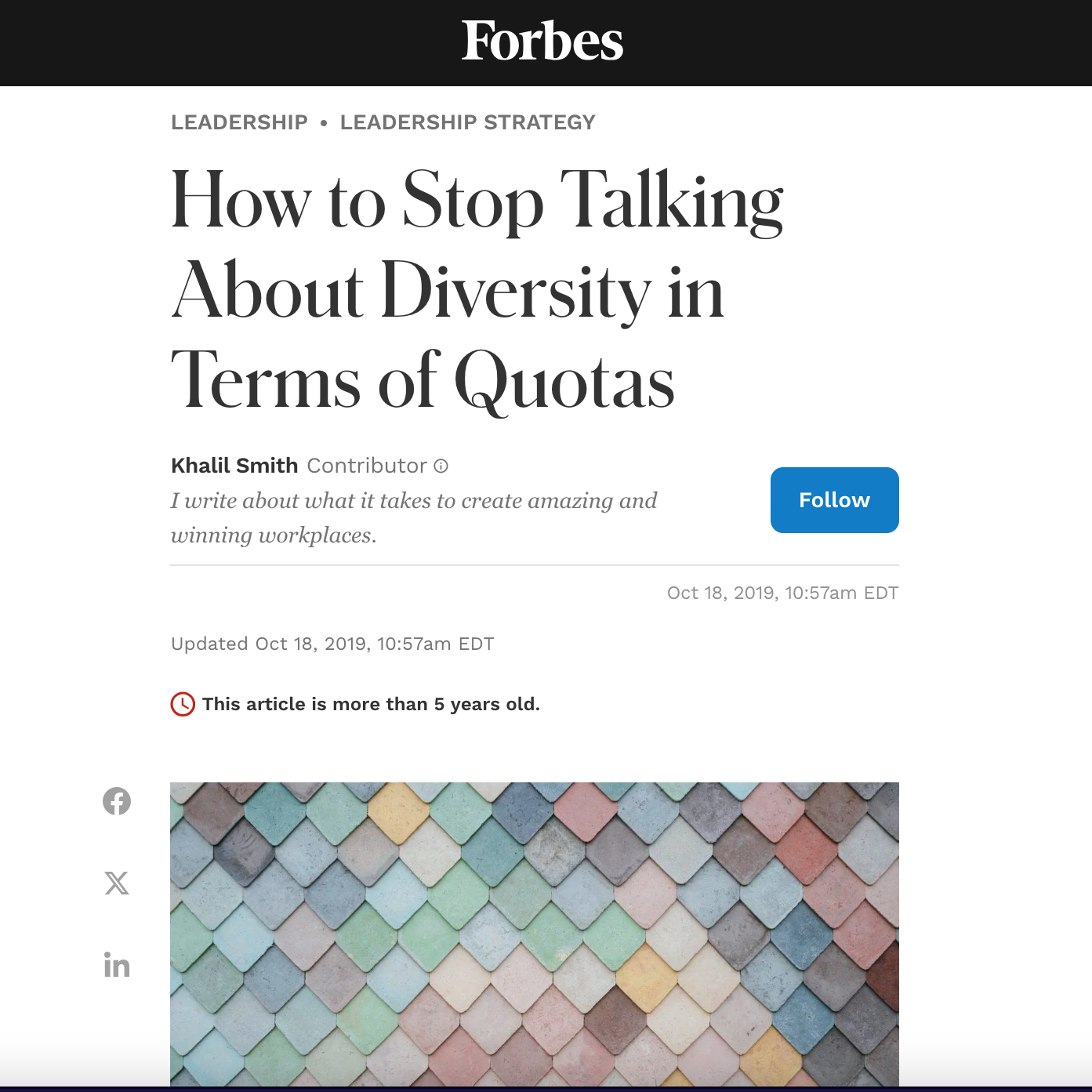Click the Updated Oct 18, 2019 timestamp
This screenshot has height=1092, width=1092.
point(332,644)
